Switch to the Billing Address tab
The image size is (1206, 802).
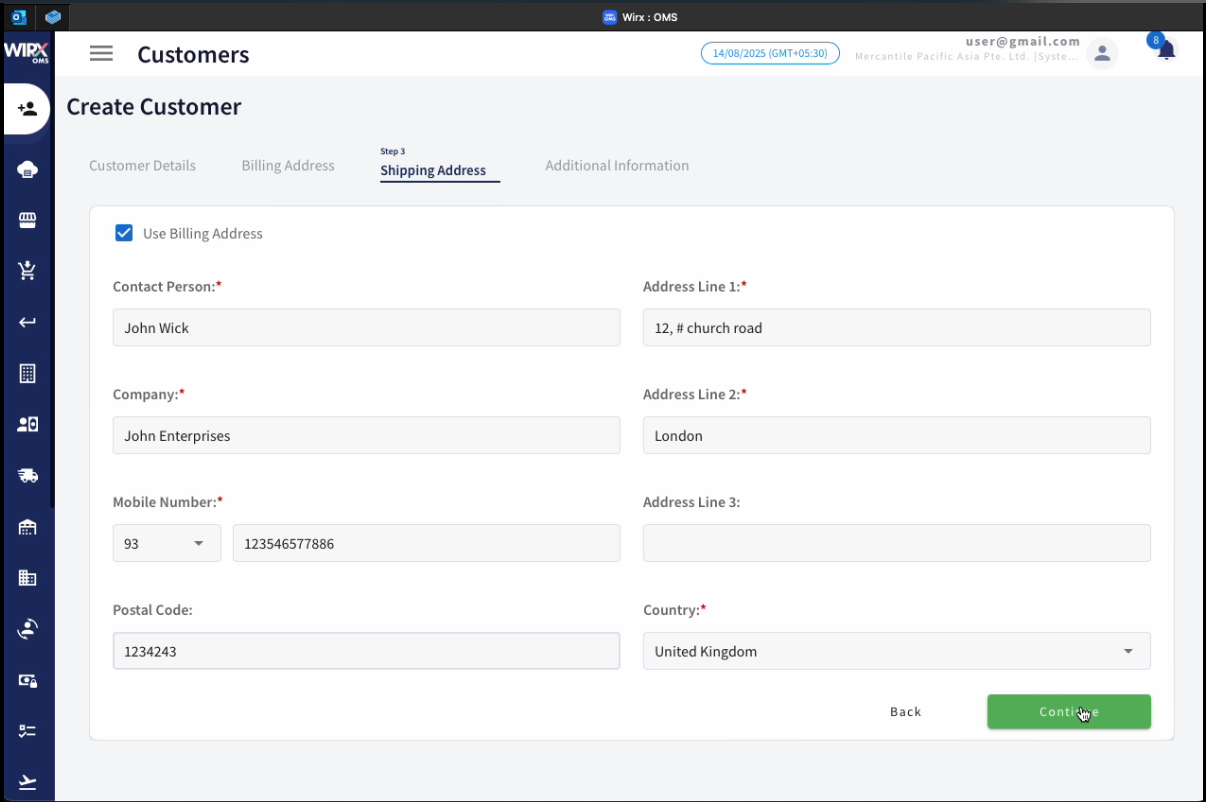point(287,165)
